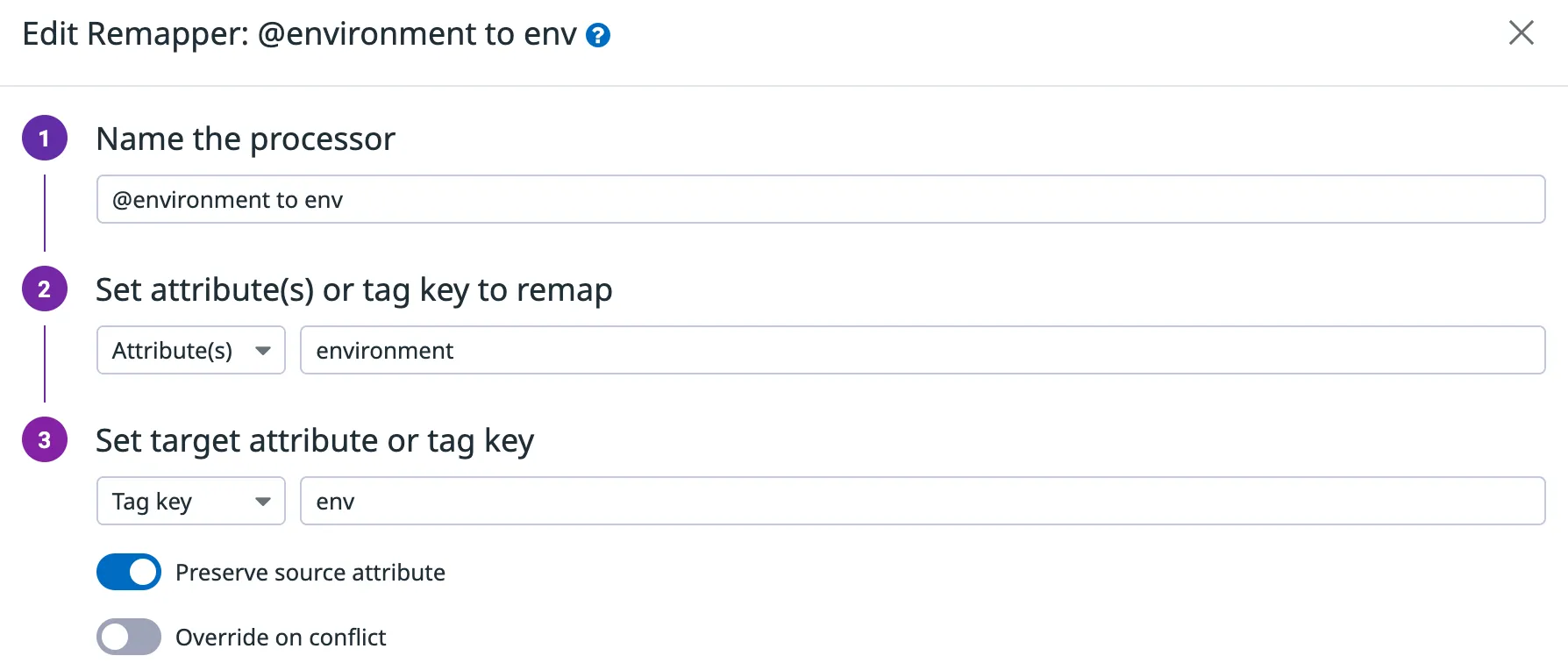Click the "Preserve source attribute" label text

[x=310, y=573]
